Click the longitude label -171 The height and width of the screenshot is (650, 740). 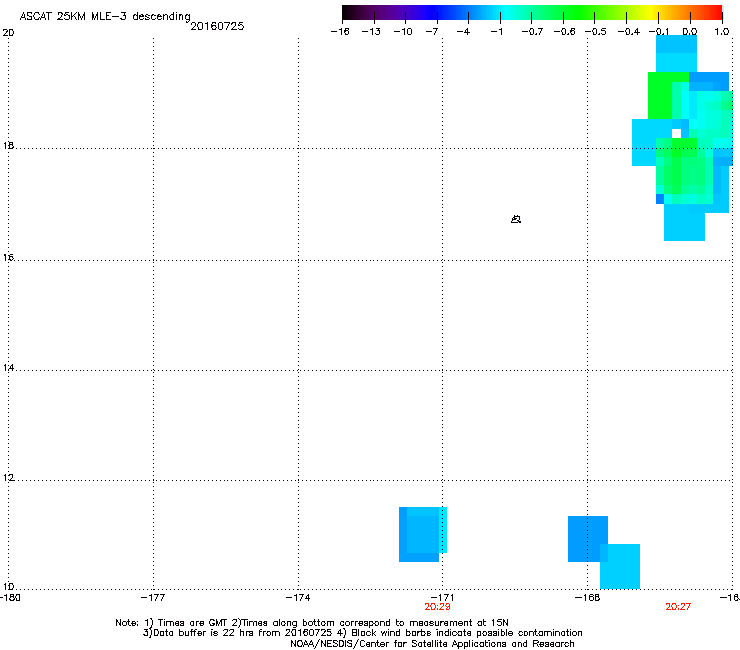(x=442, y=598)
